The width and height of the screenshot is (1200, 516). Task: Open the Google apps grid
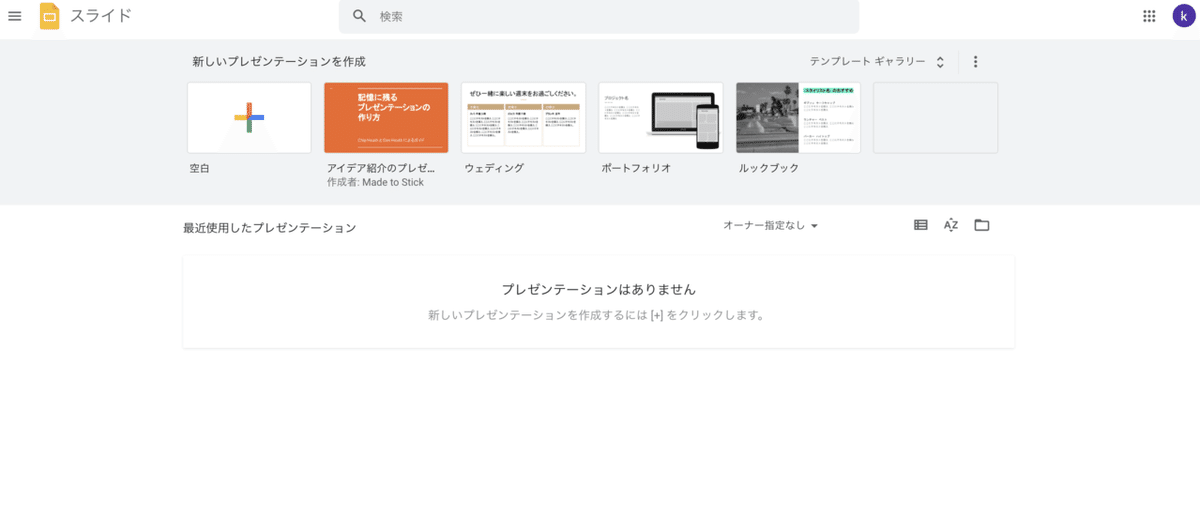click(1149, 16)
